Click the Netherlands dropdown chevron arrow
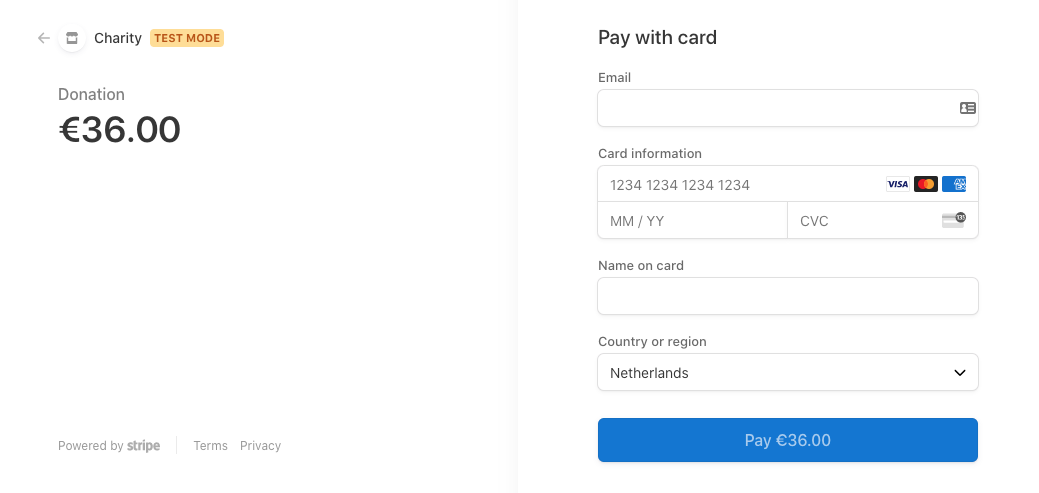This screenshot has width=1039, height=493. tap(959, 373)
